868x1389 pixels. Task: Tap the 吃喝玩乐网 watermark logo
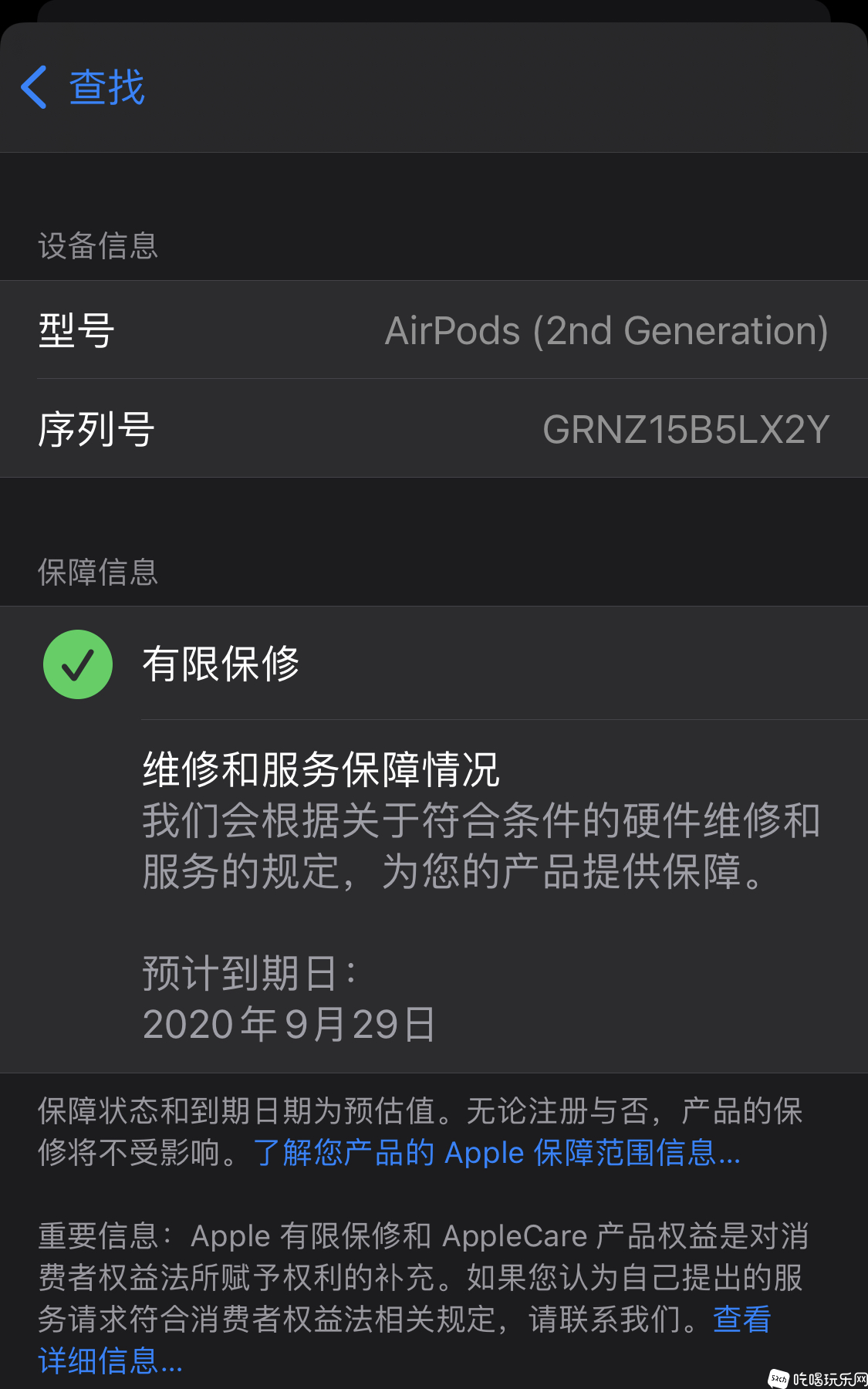817,1378
